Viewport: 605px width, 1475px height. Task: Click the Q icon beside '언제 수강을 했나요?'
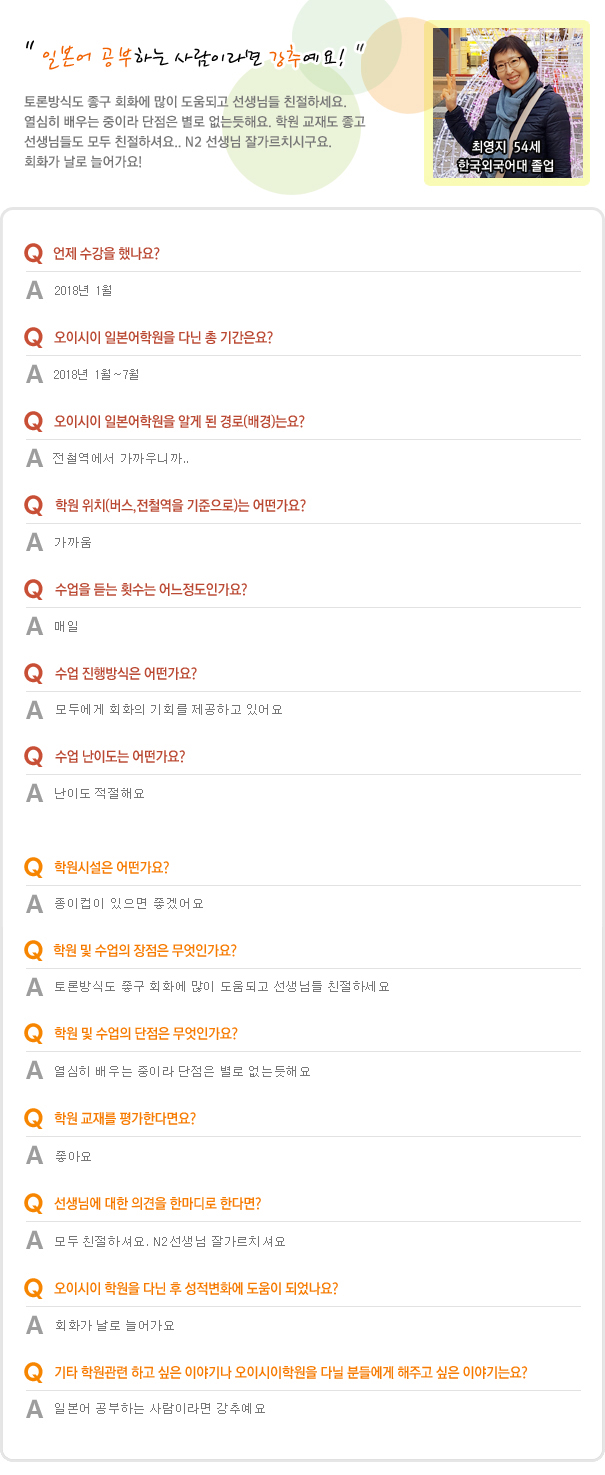[x=34, y=254]
